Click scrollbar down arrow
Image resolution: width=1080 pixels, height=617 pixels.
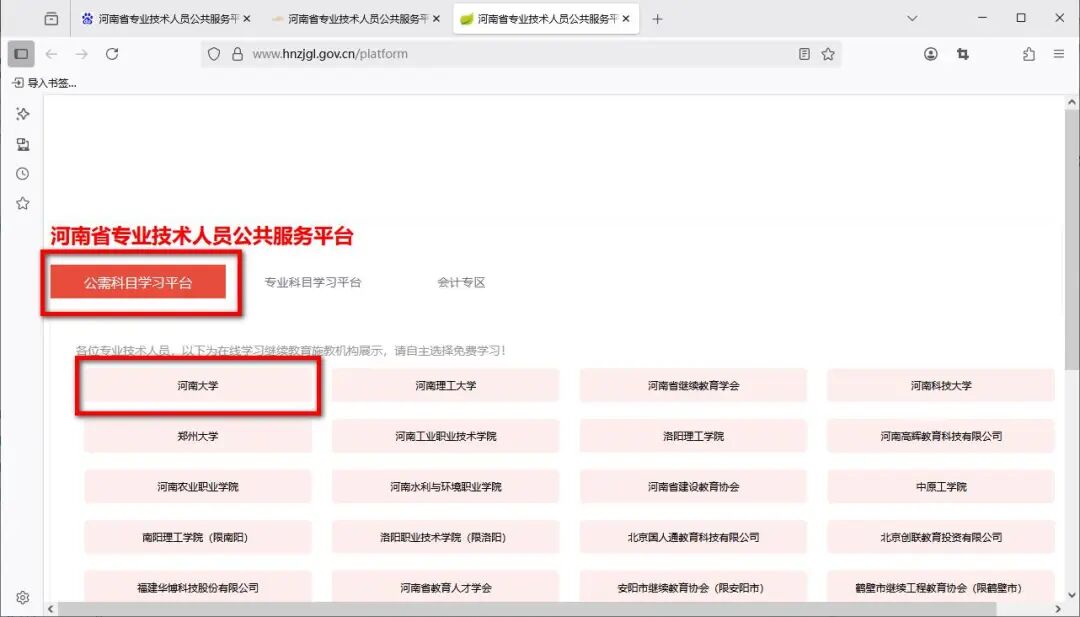tap(1072, 595)
